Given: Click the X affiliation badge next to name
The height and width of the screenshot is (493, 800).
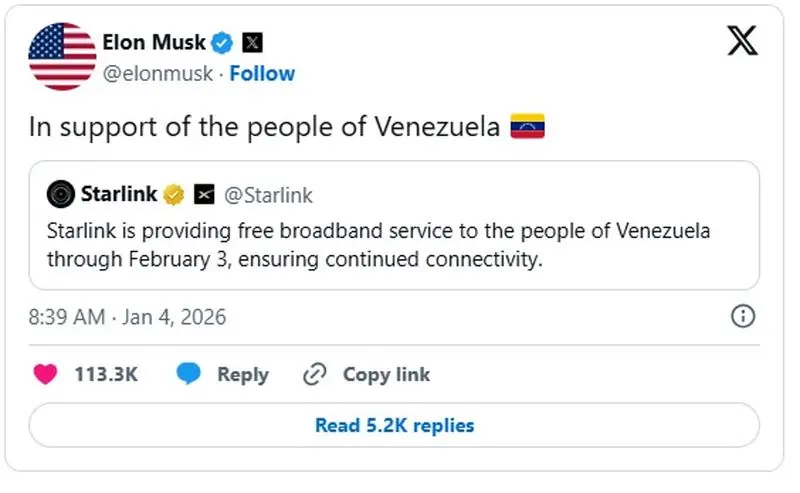Looking at the screenshot, I should click(x=253, y=43).
